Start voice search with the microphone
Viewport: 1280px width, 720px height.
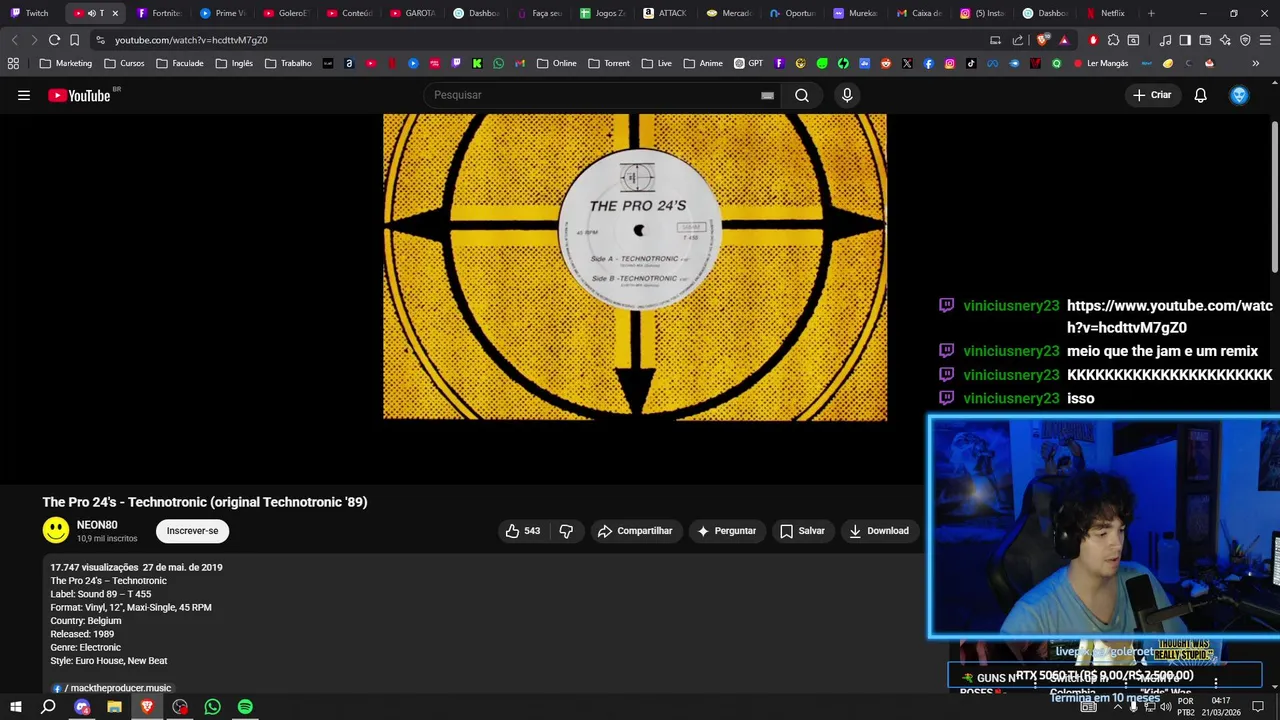[x=847, y=95]
